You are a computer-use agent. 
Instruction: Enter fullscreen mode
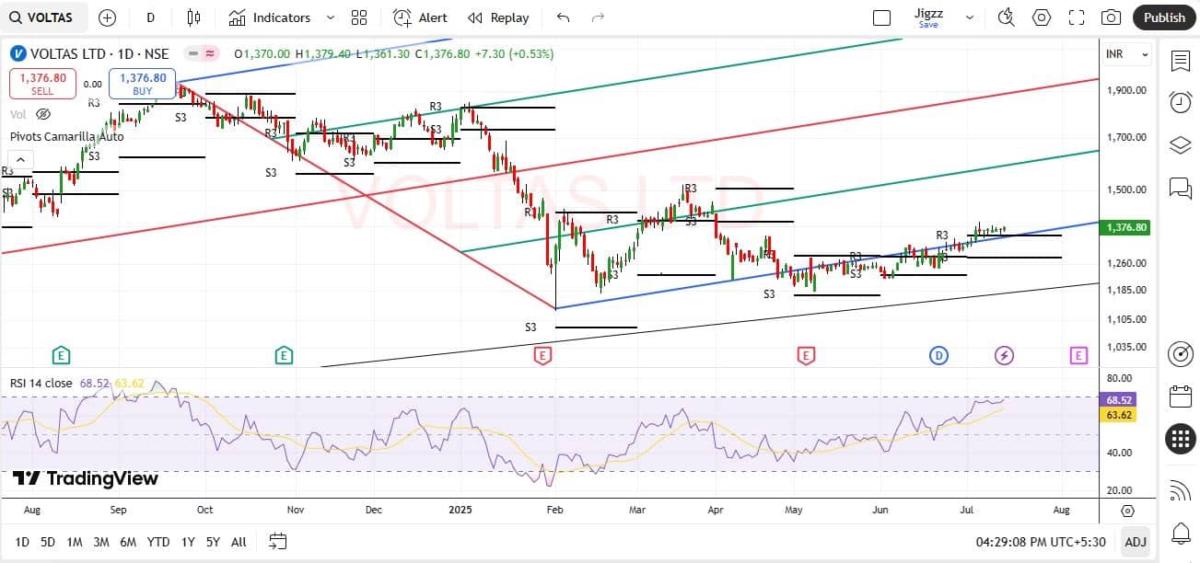click(x=1076, y=17)
